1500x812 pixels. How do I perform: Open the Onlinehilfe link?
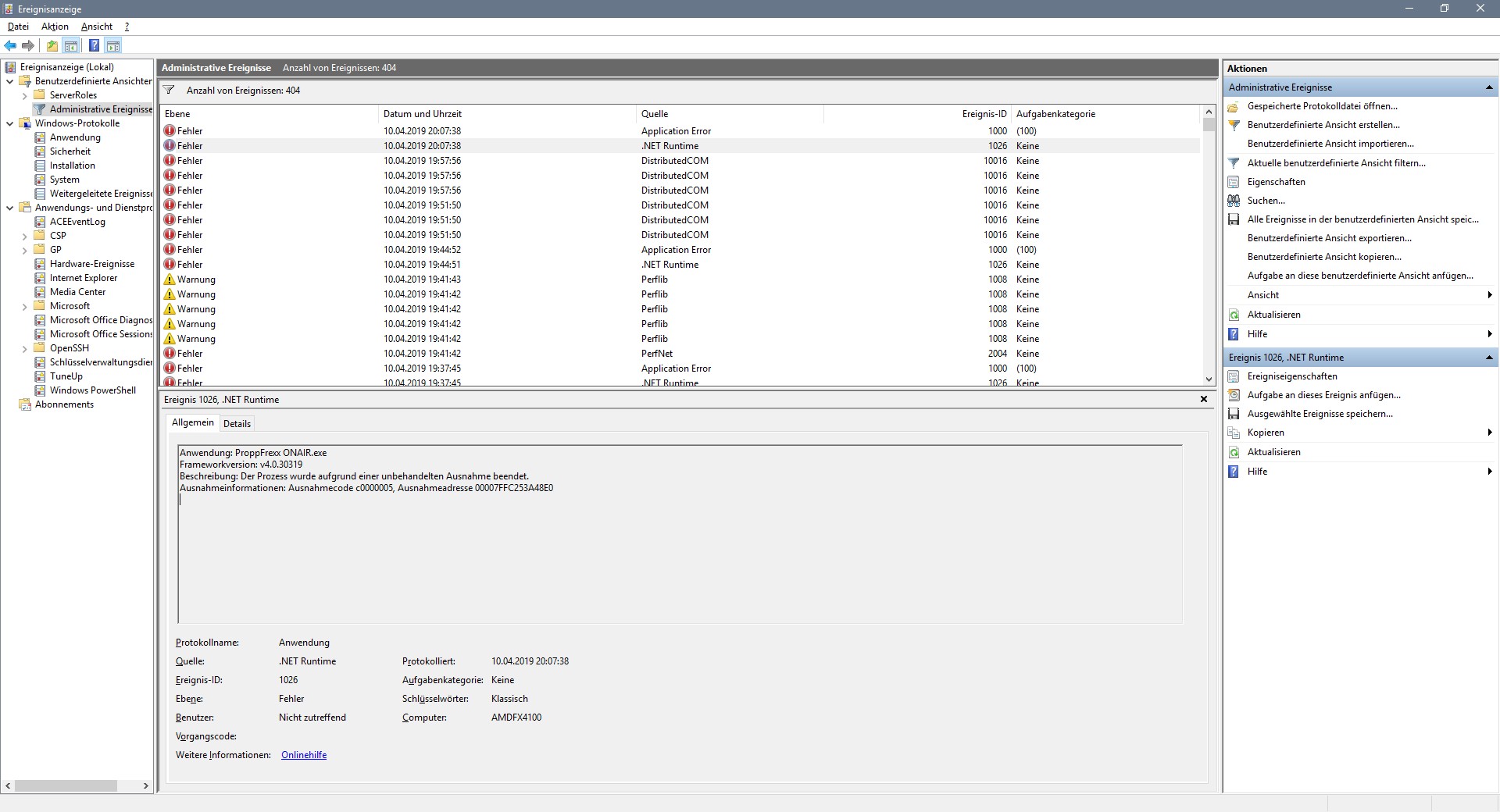pyautogui.click(x=304, y=755)
